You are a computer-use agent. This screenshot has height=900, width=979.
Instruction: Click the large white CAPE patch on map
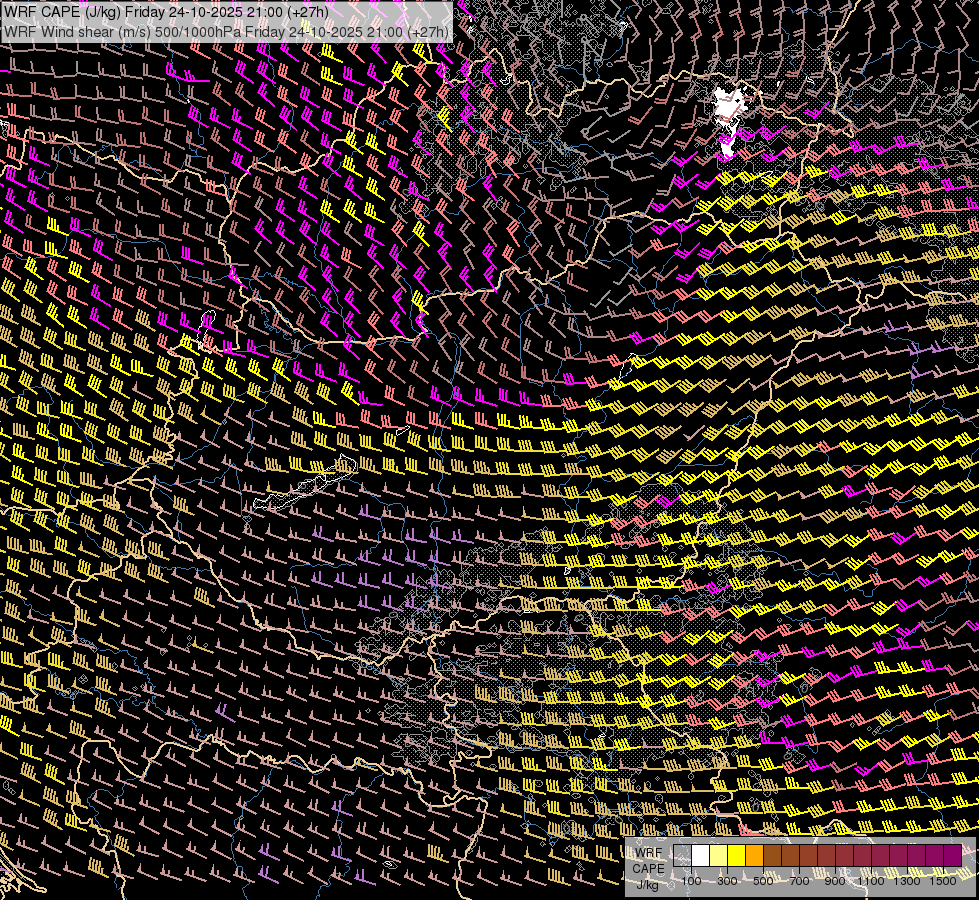[x=729, y=106]
